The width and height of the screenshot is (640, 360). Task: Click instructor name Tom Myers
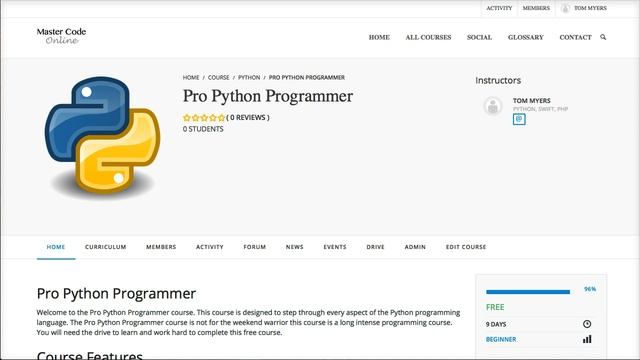[531, 100]
